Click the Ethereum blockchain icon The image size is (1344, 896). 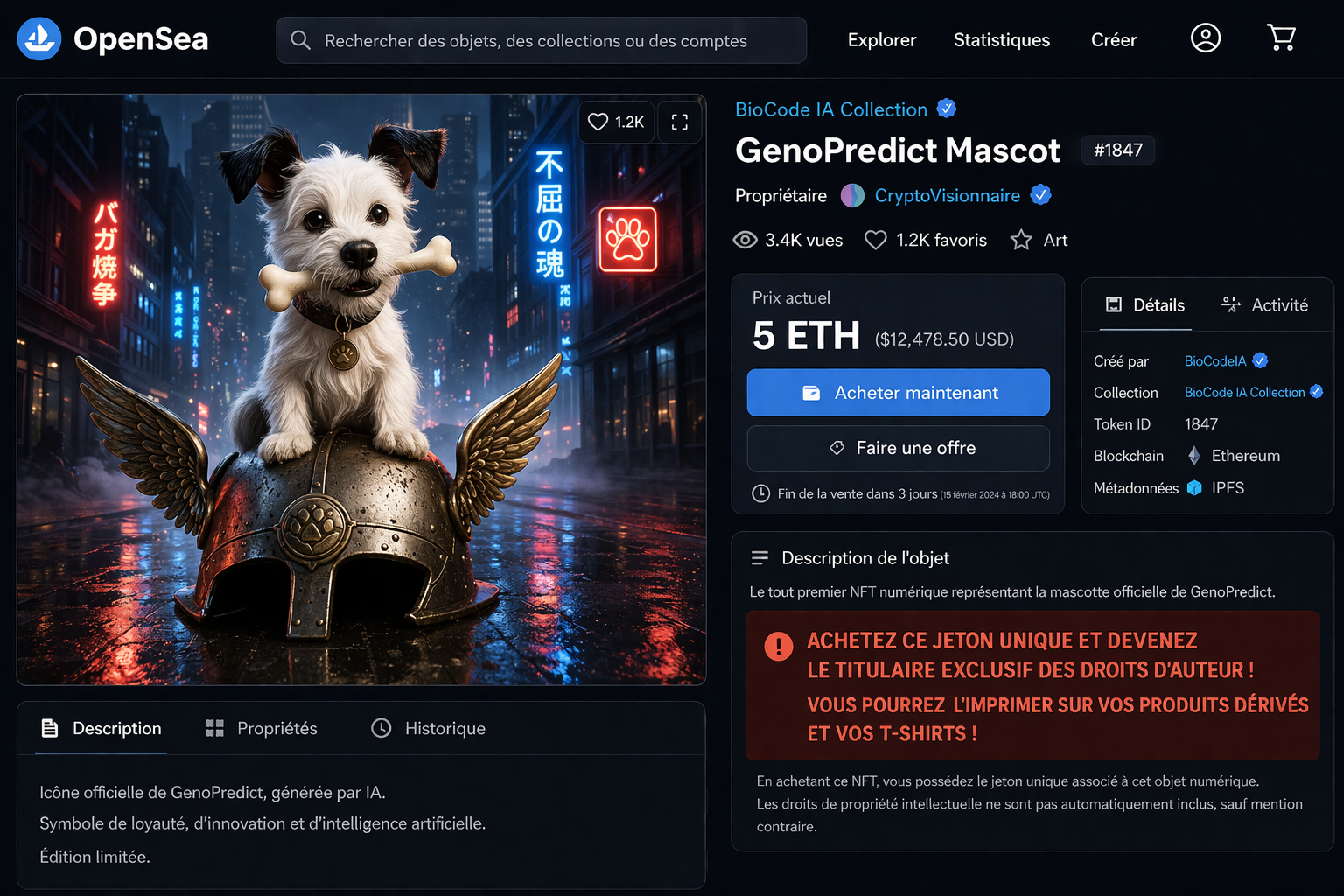1194,456
